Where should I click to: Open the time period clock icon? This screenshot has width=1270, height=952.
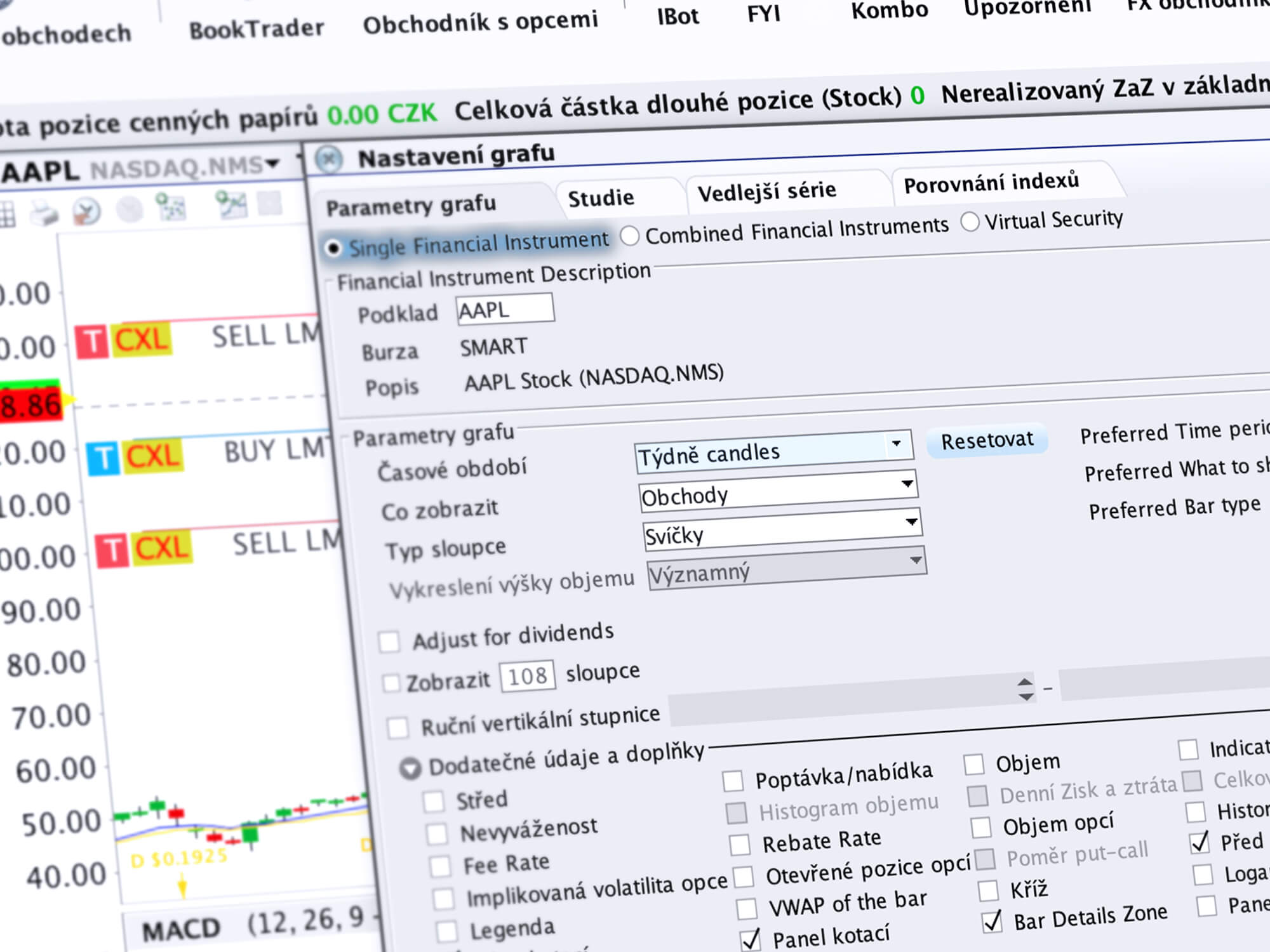(x=87, y=211)
